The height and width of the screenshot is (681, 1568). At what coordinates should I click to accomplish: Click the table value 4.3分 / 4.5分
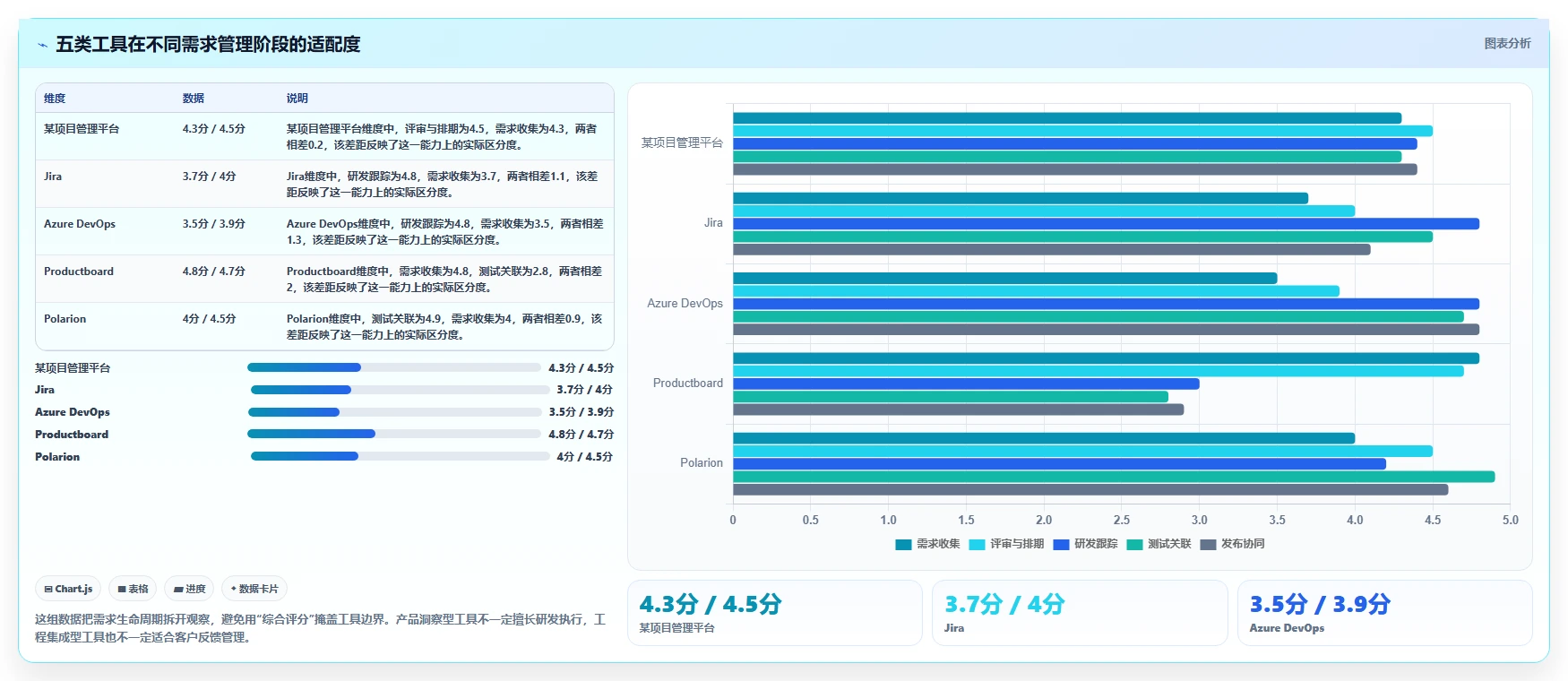tap(214, 129)
